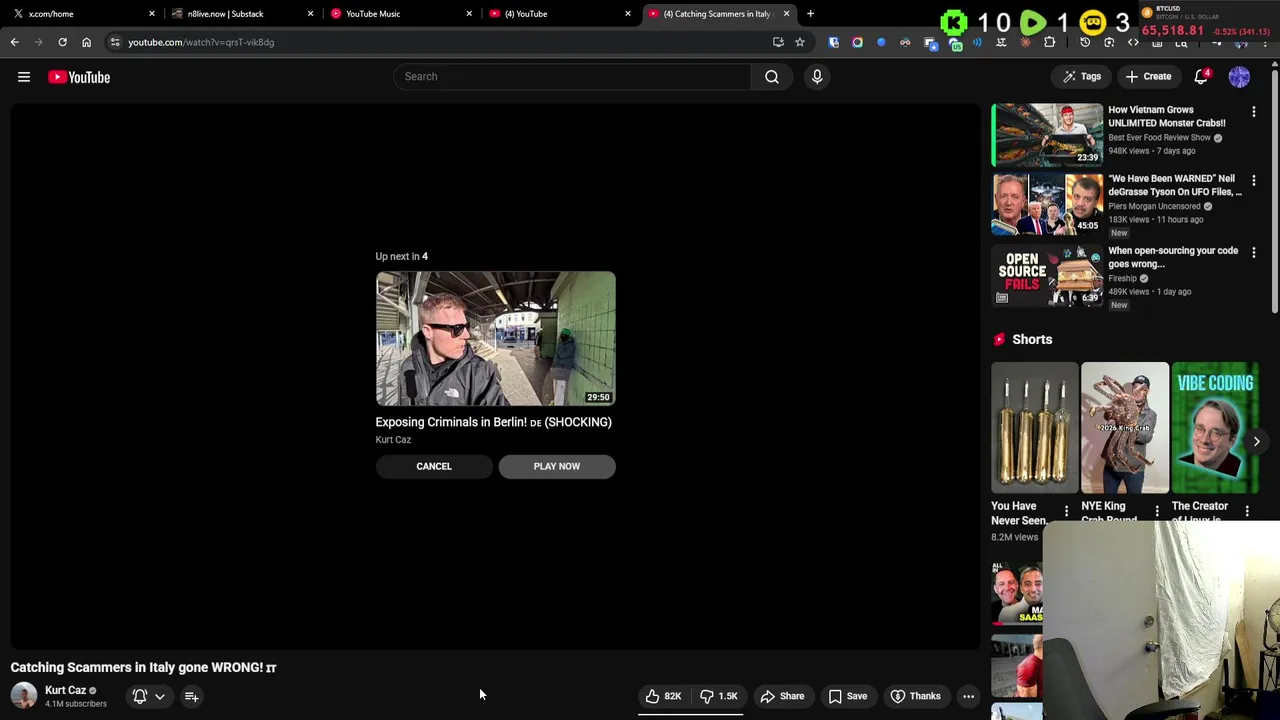
Task: Open the YouTube hamburger guide menu
Action: pos(24,77)
